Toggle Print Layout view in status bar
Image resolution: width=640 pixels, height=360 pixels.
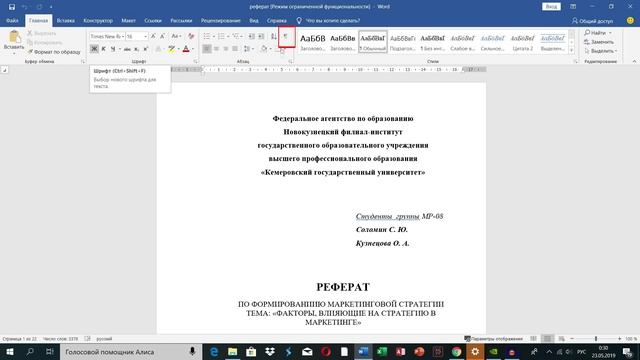click(x=547, y=339)
